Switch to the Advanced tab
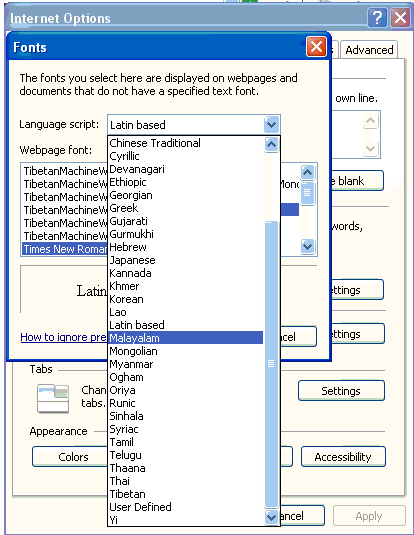This screenshot has height=535, width=414. [369, 50]
